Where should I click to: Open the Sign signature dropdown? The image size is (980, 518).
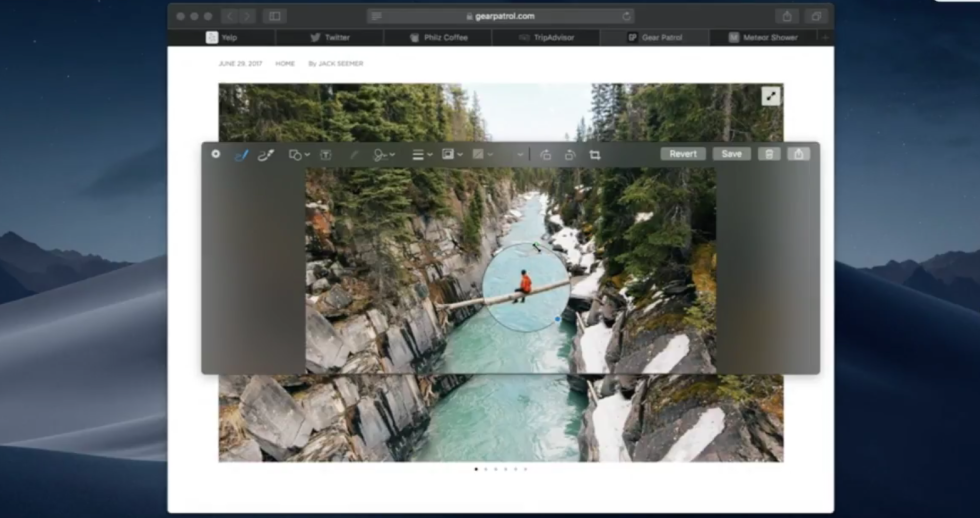(384, 155)
